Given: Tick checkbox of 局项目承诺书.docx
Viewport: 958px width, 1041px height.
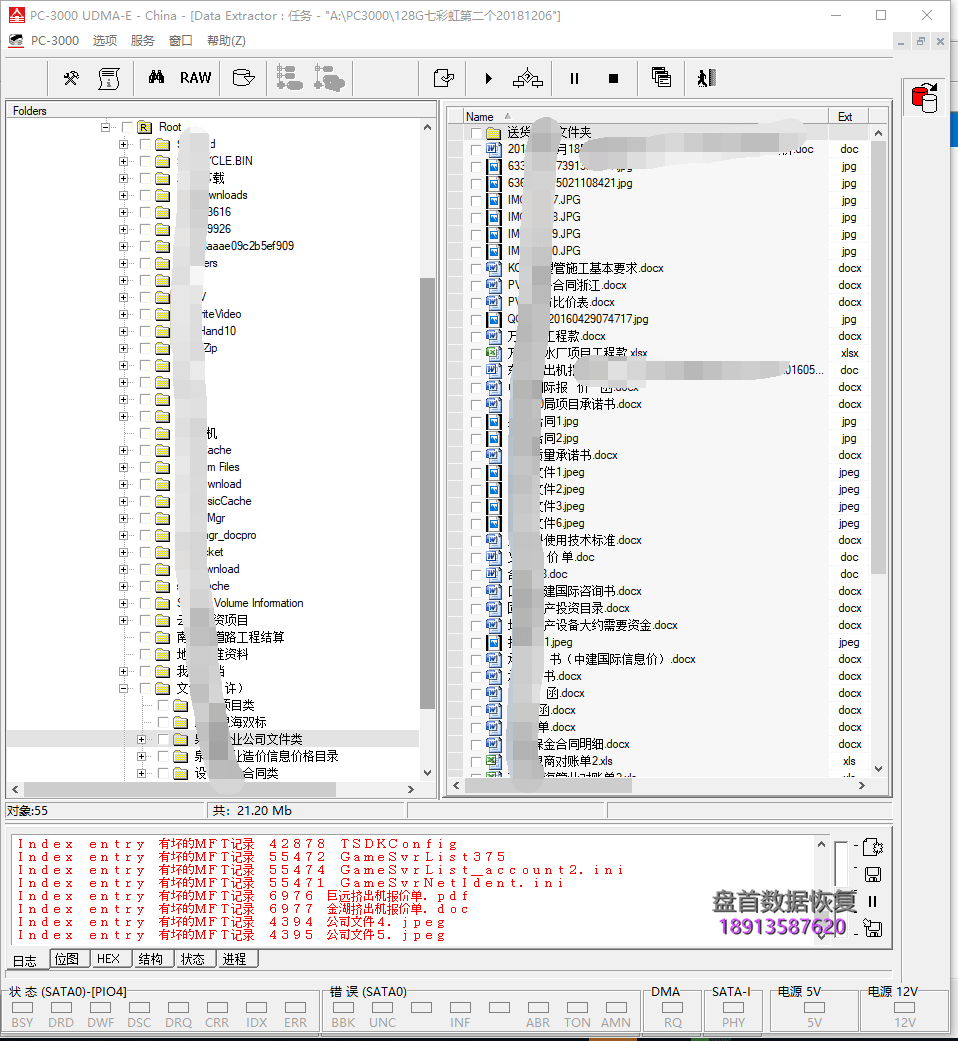Looking at the screenshot, I should point(475,404).
